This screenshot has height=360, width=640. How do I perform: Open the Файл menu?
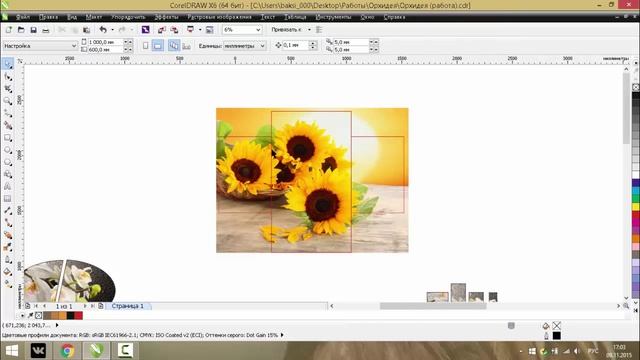(23, 17)
